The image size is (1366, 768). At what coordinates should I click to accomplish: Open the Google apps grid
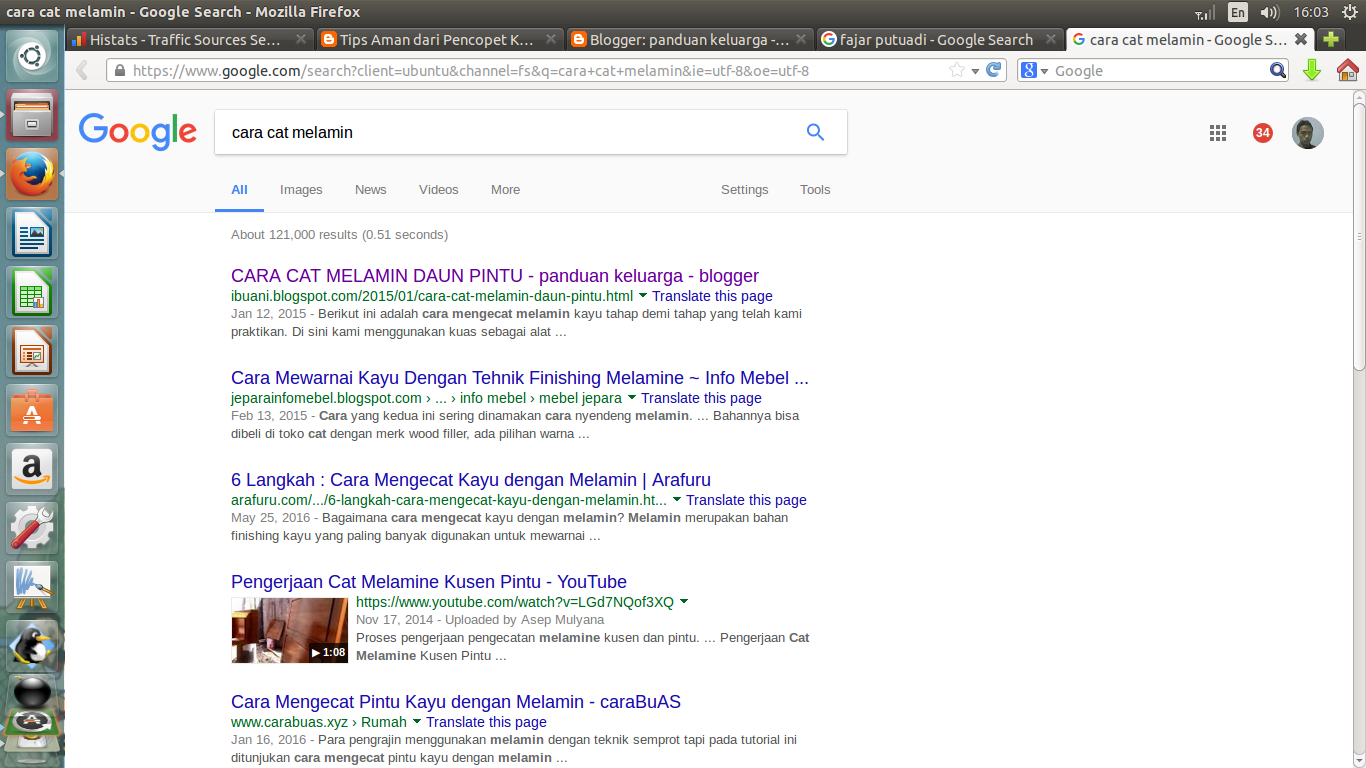tap(1217, 133)
